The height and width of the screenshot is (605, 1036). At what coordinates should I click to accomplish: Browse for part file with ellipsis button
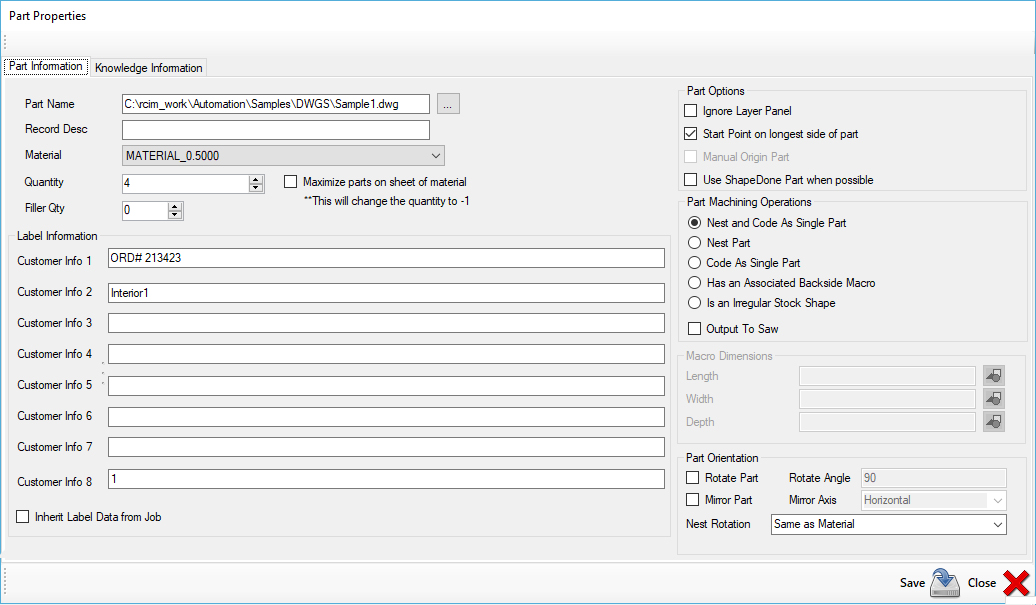pyautogui.click(x=448, y=104)
